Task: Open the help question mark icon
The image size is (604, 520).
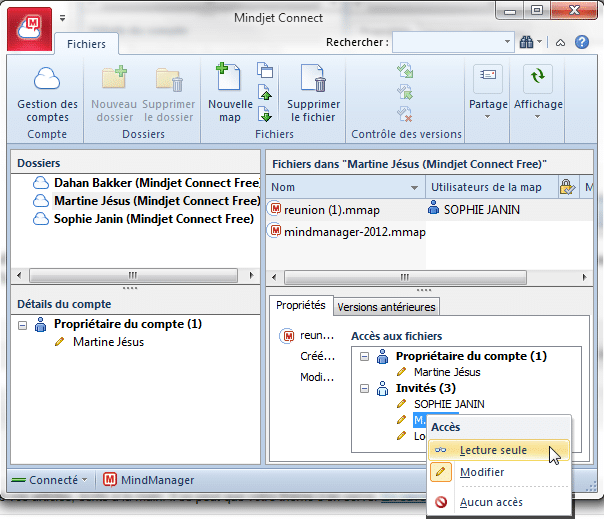Action: point(582,42)
